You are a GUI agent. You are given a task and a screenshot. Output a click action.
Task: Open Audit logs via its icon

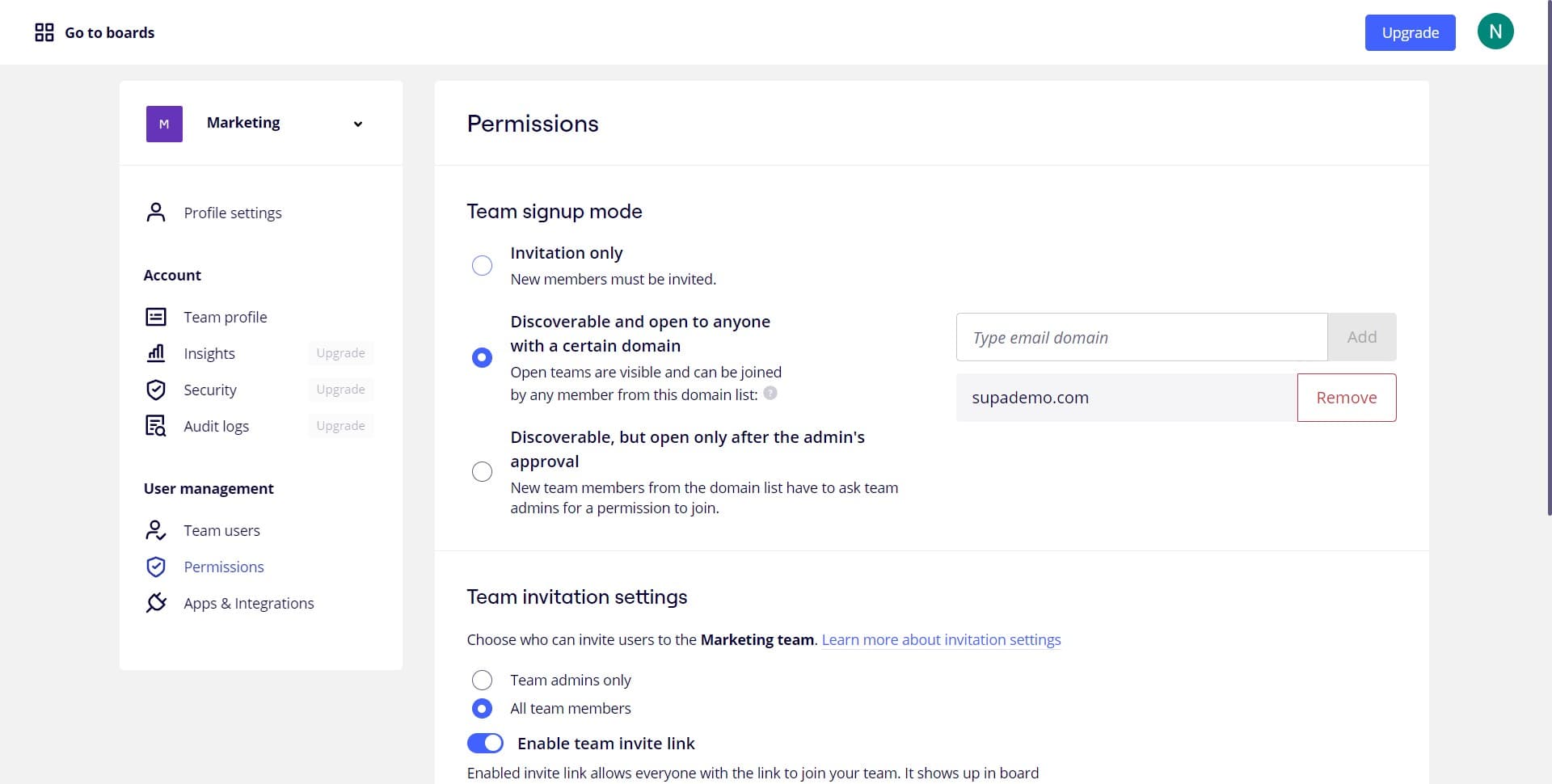click(x=155, y=426)
